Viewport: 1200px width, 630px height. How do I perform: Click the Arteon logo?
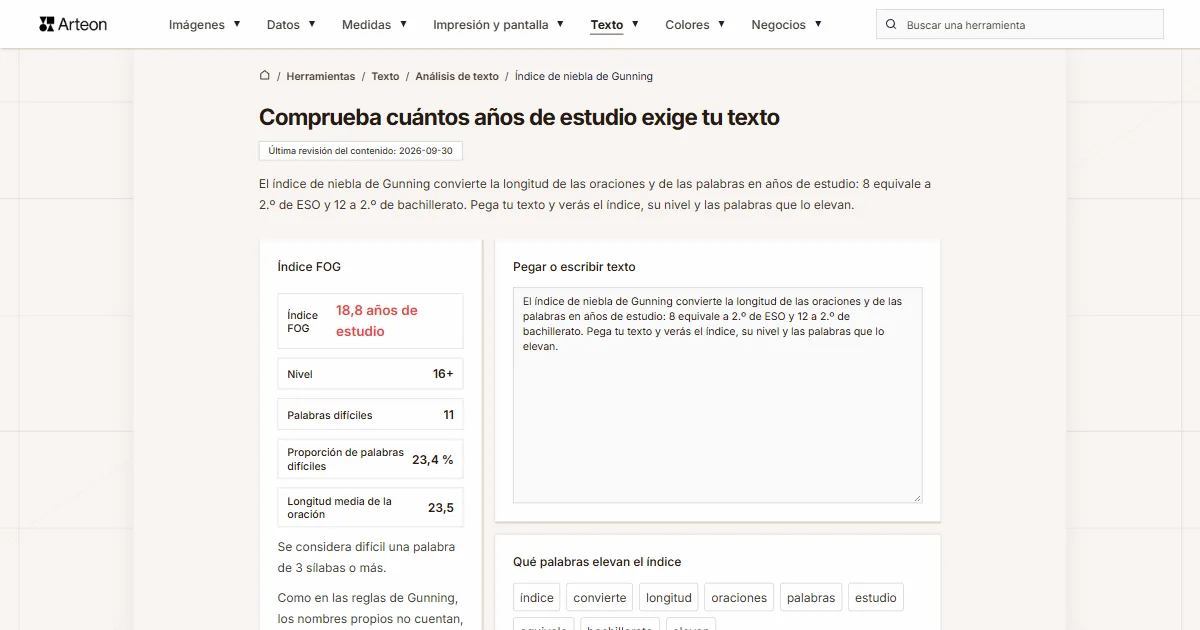73,24
